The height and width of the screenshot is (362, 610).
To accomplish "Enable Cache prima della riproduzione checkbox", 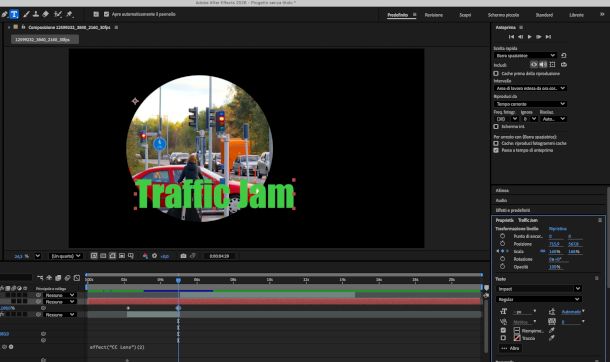I will (x=496, y=73).
